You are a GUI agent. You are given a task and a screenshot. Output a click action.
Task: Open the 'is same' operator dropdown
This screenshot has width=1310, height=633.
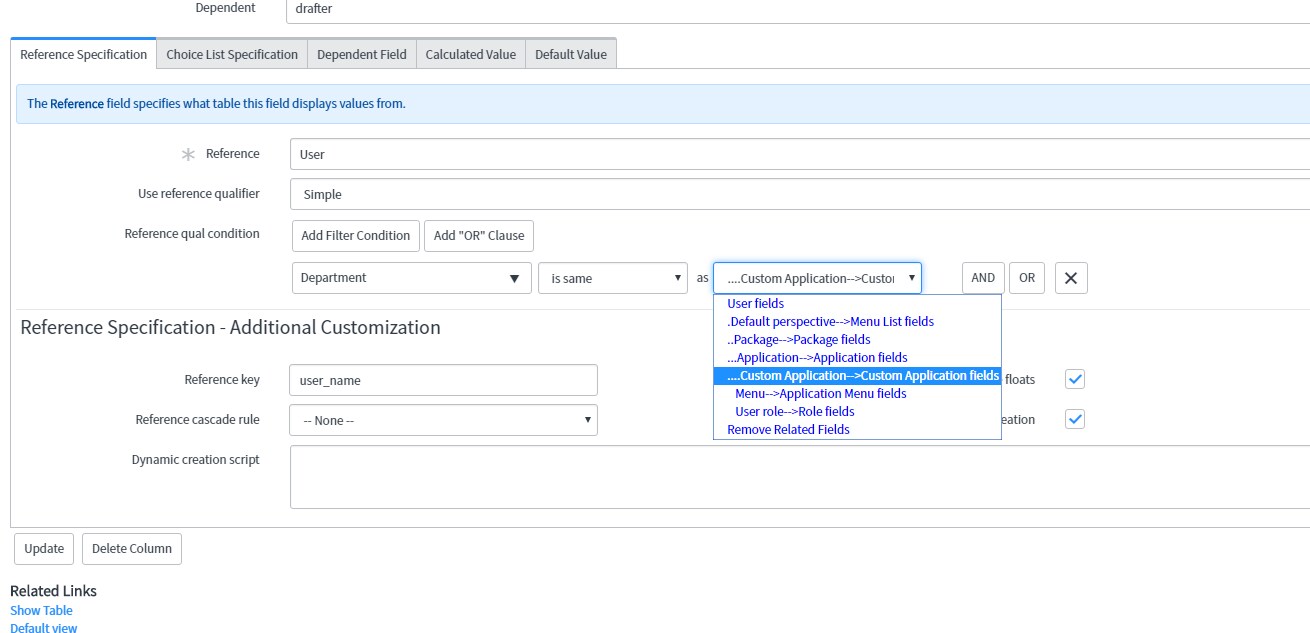(613, 278)
